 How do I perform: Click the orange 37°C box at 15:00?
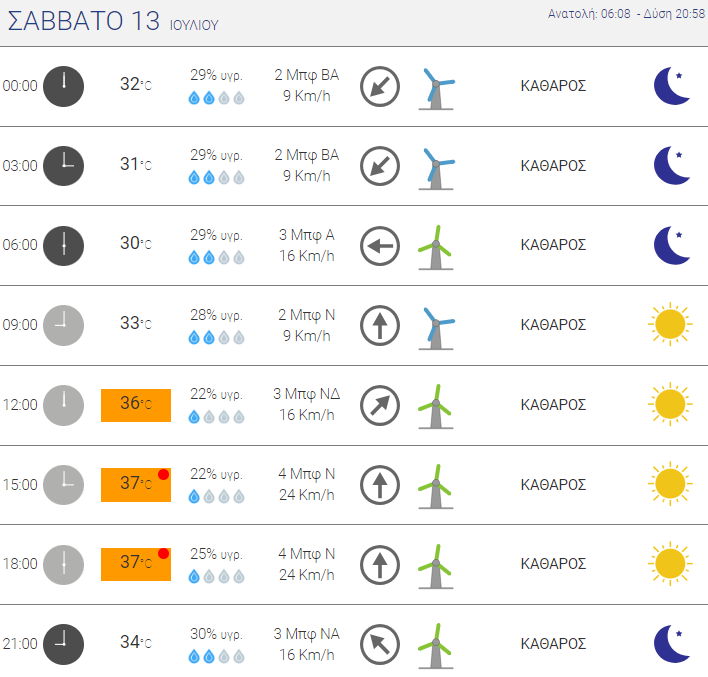136,485
